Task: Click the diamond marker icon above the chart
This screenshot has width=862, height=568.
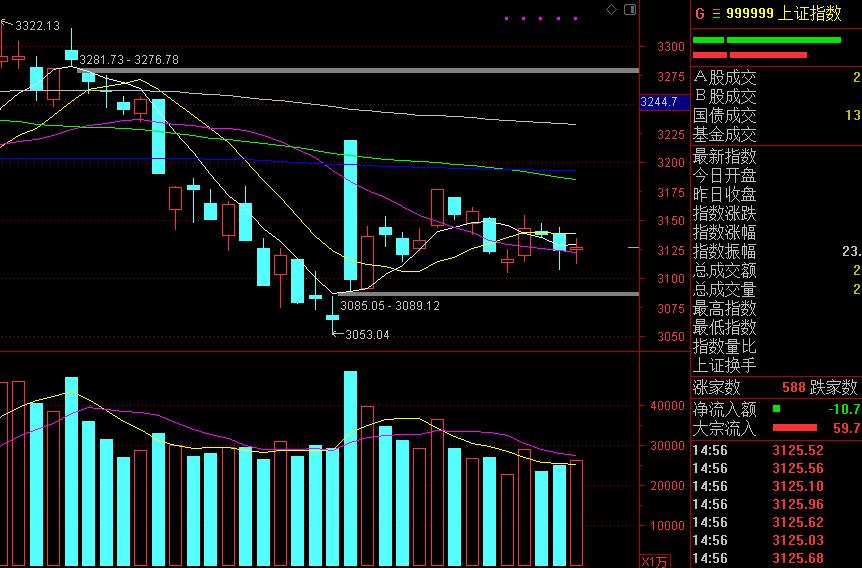Action: pos(611,9)
